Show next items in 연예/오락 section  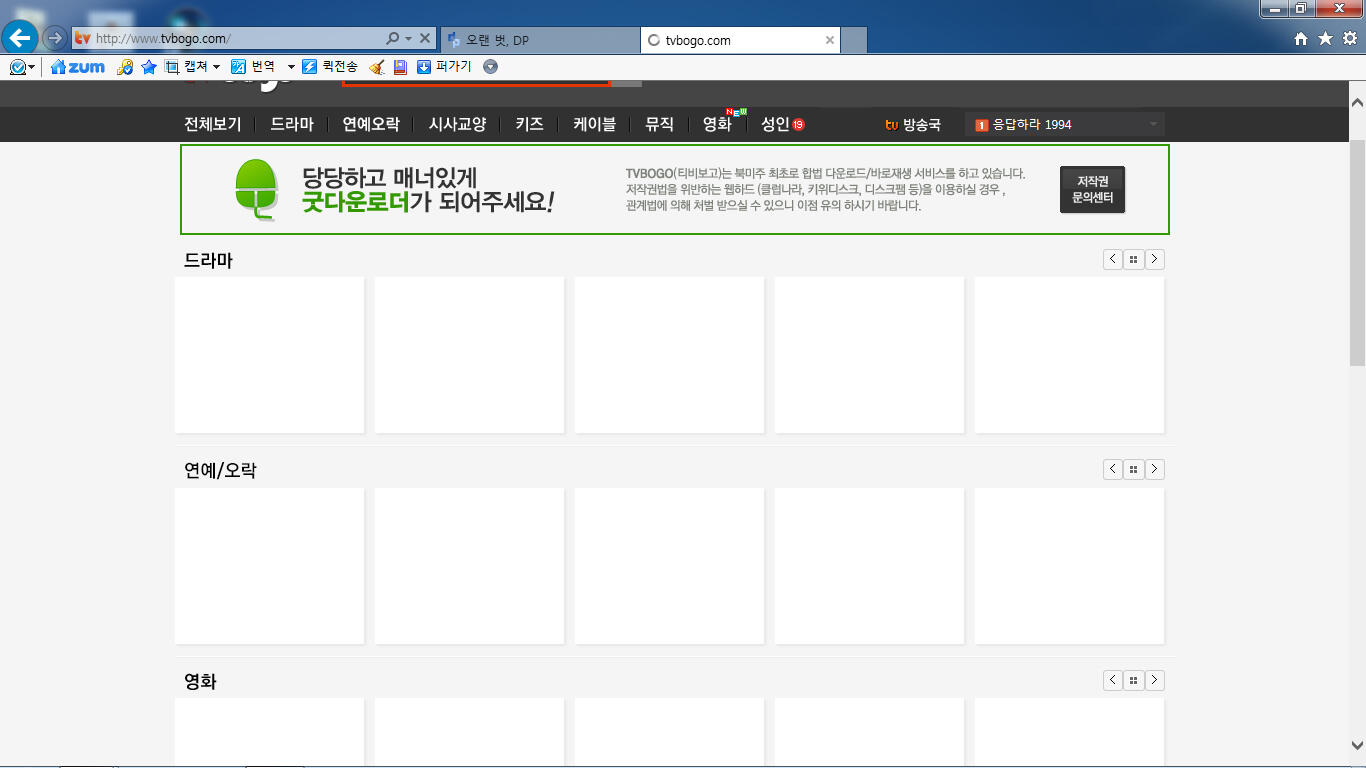click(1155, 469)
